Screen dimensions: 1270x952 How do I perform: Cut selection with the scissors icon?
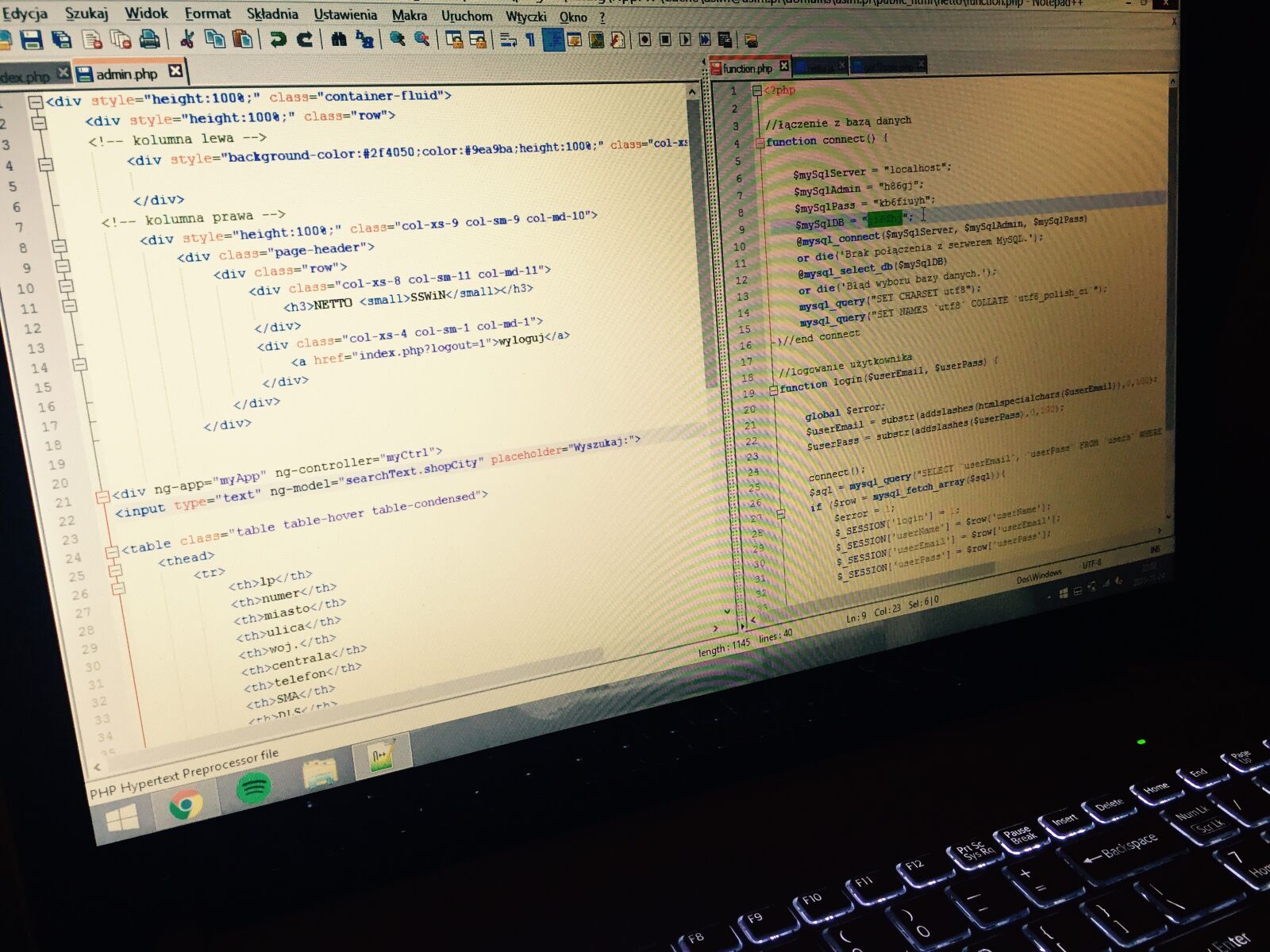coord(187,38)
